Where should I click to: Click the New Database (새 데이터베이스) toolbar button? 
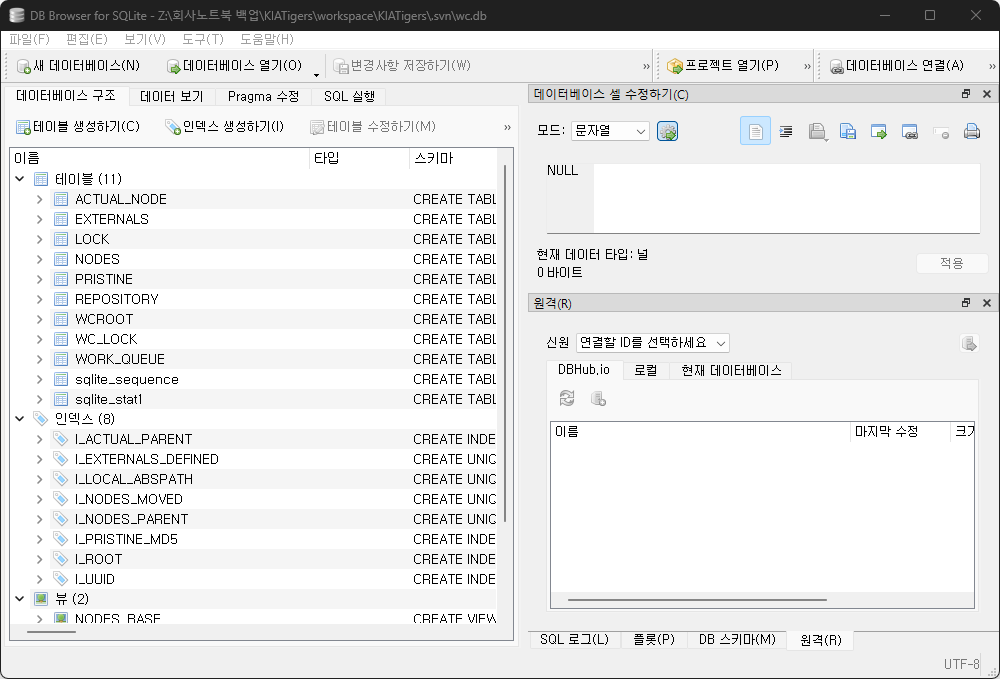pos(78,66)
